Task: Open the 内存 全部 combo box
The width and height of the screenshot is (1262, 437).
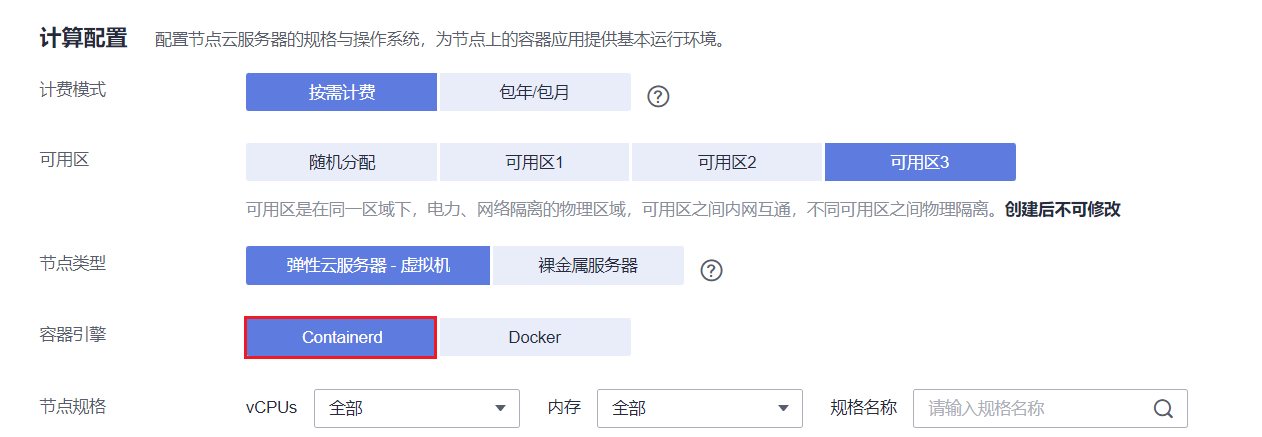Action: (699, 408)
